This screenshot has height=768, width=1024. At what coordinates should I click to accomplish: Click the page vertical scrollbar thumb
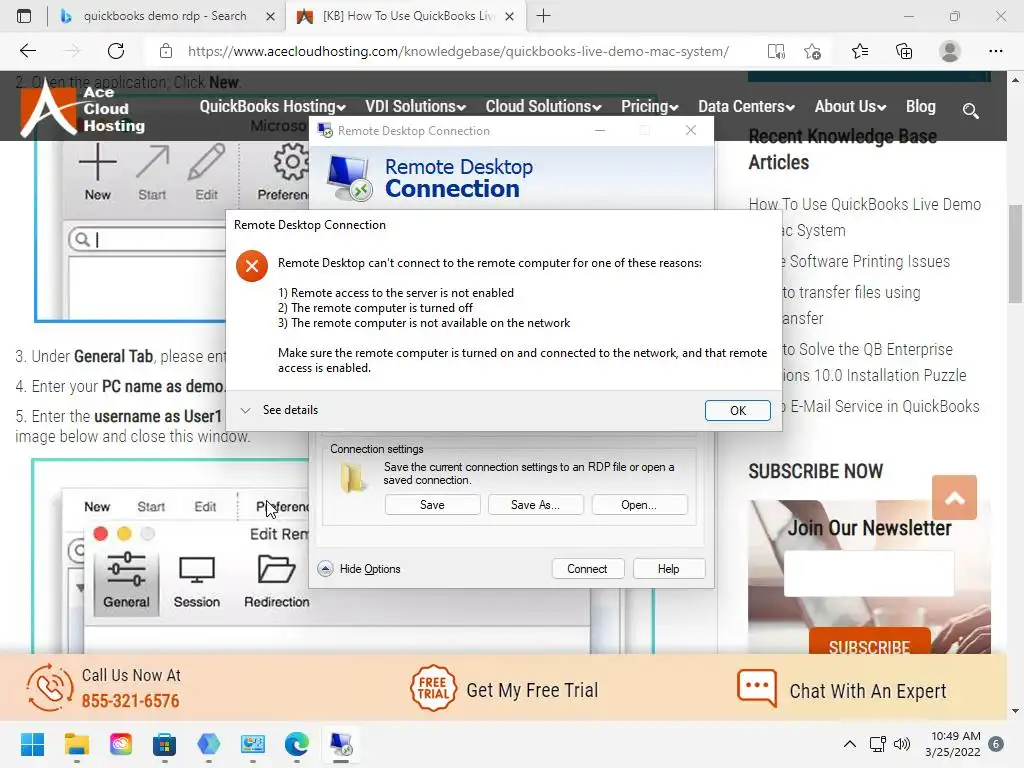[1015, 253]
